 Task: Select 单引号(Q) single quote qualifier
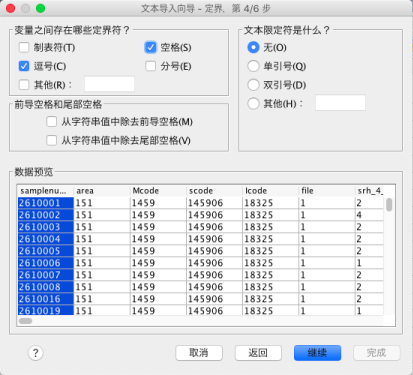tap(253, 66)
